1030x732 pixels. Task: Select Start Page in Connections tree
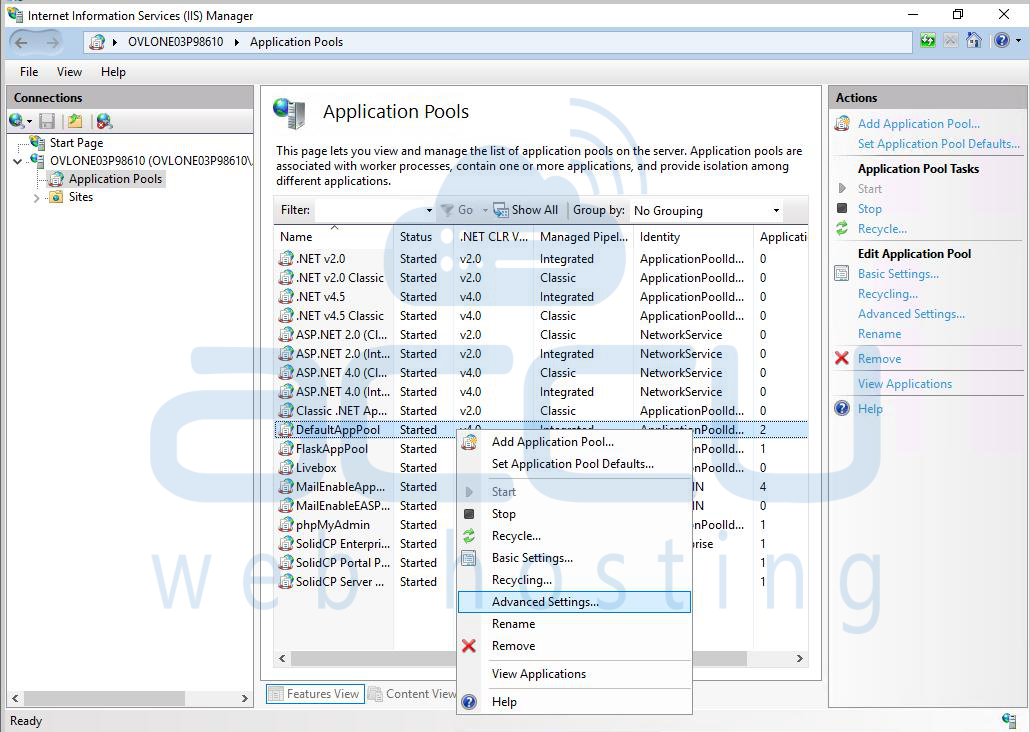coord(76,143)
